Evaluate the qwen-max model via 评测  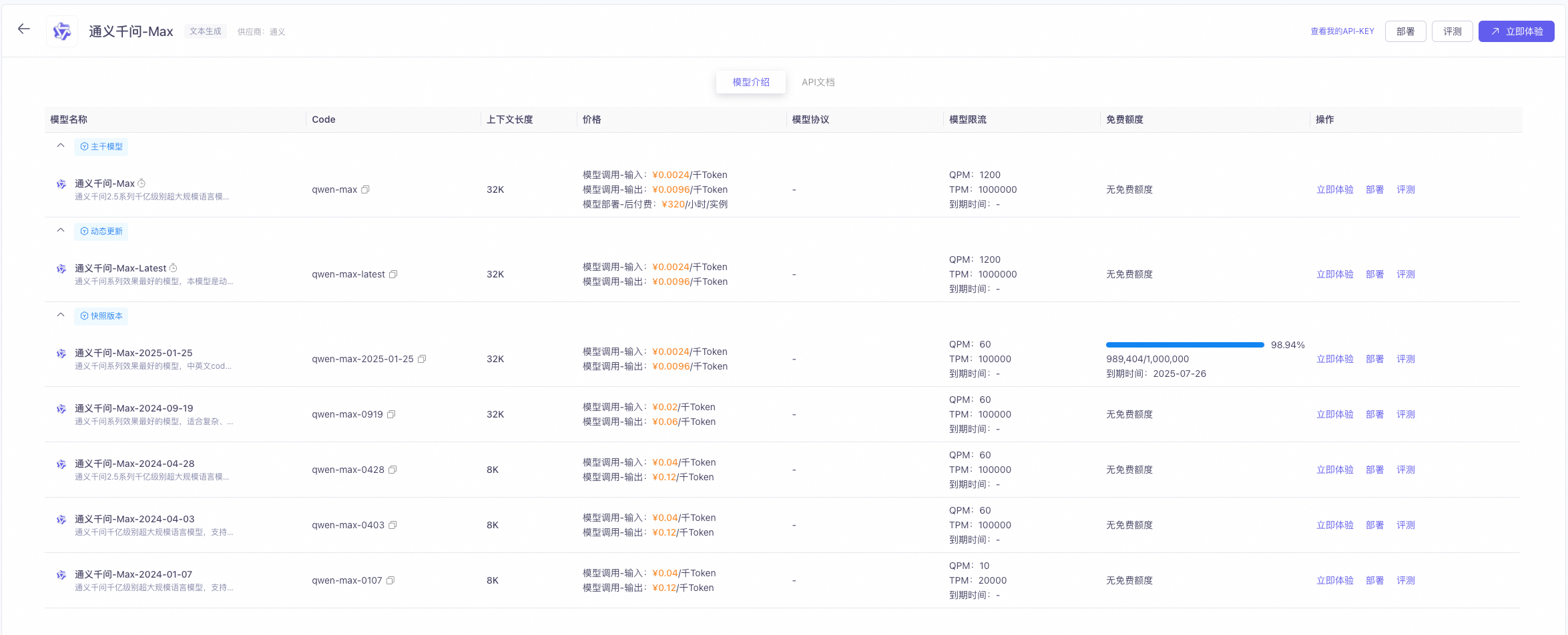[1406, 189]
